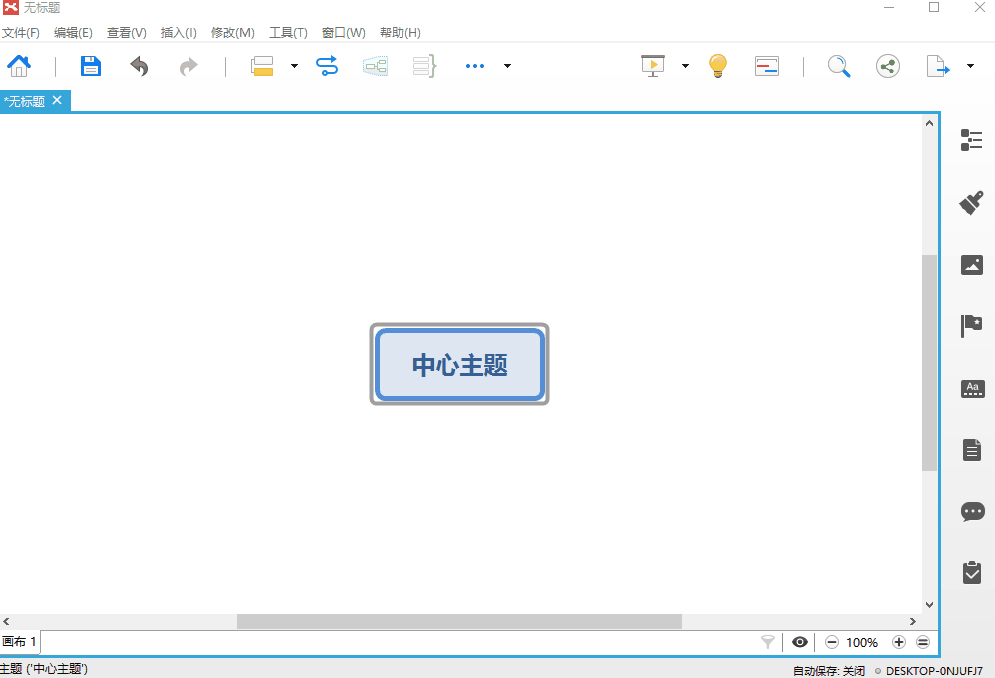This screenshot has width=995, height=678.
Task: Open the task info clipboard icon
Action: 971,572
